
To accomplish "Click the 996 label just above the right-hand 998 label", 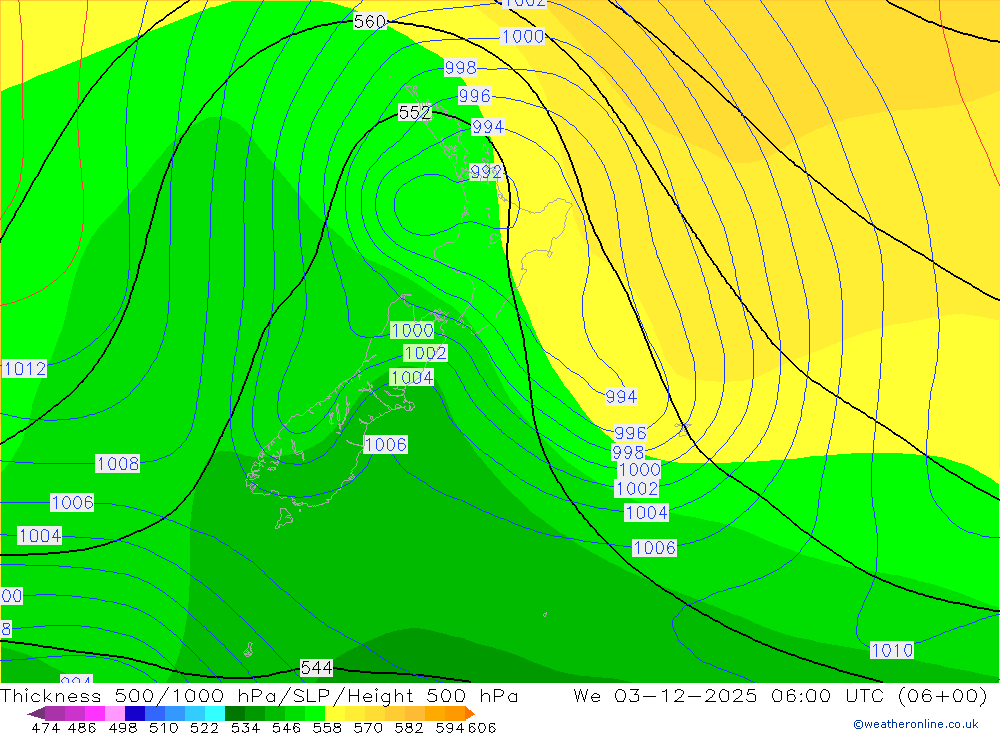I will click(631, 433).
